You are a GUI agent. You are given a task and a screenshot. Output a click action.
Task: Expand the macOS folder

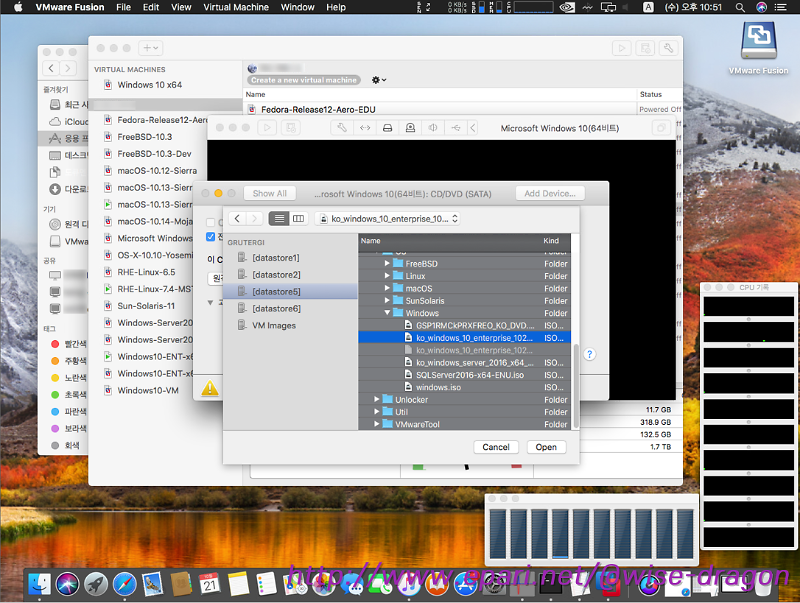(x=387, y=288)
